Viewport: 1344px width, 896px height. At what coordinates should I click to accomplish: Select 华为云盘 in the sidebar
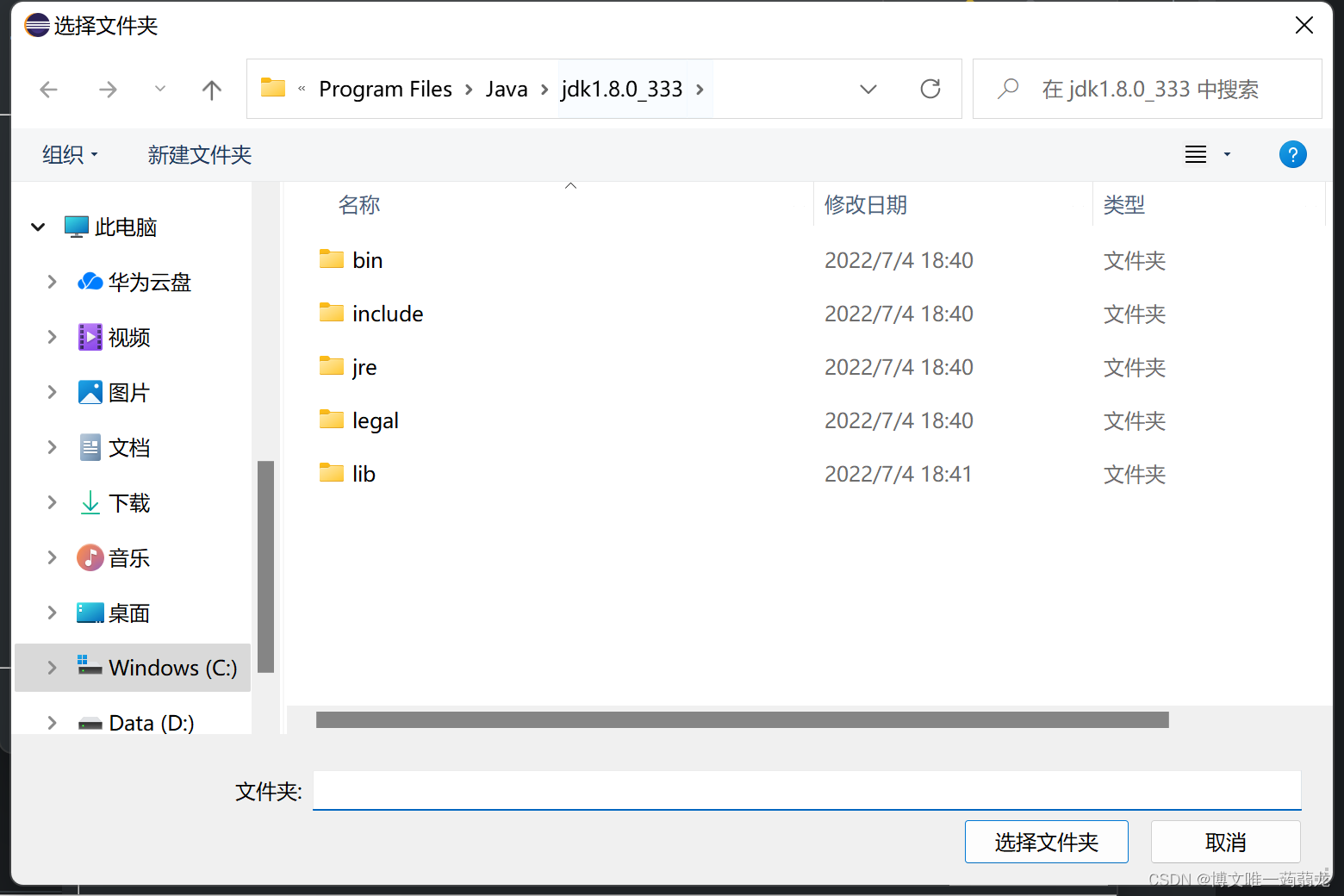point(134,283)
